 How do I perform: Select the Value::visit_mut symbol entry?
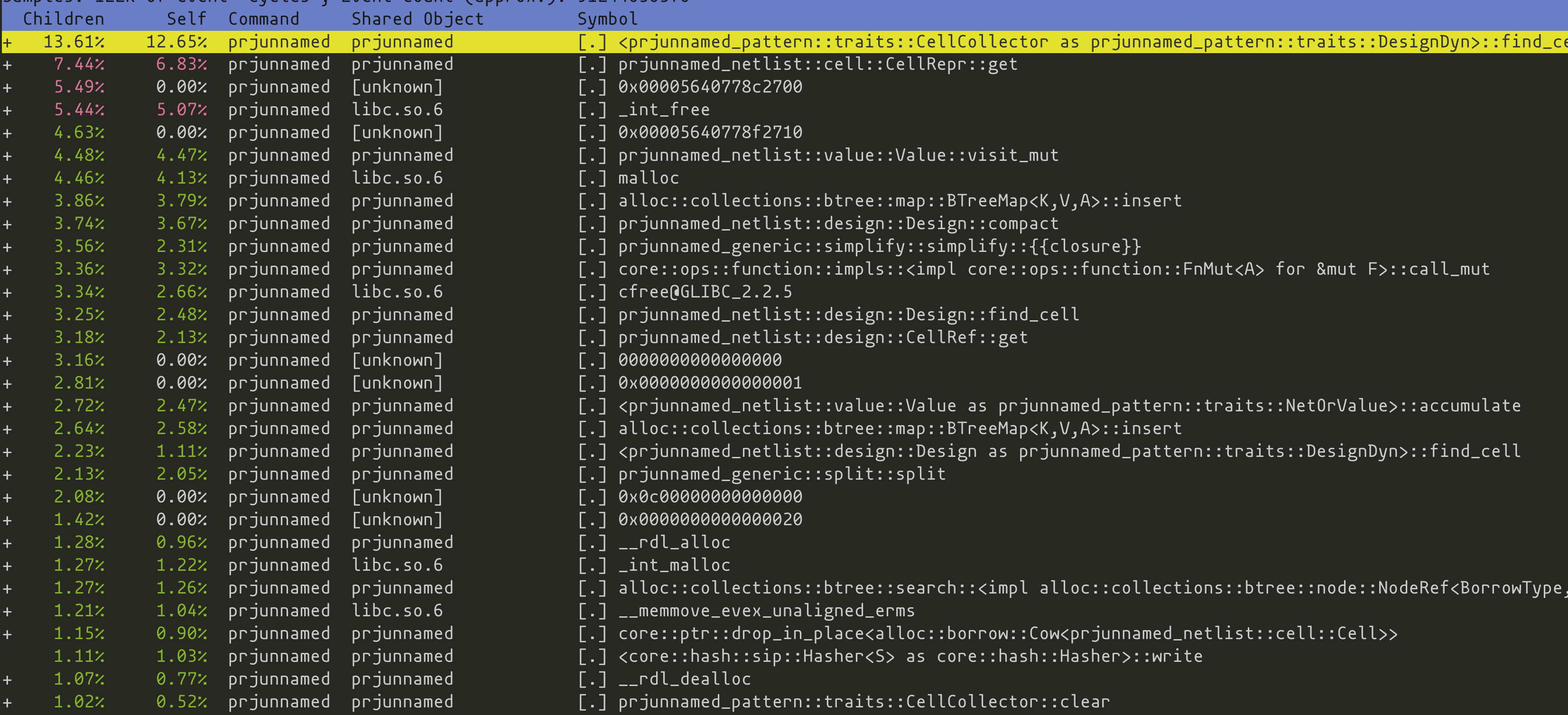tap(838, 156)
